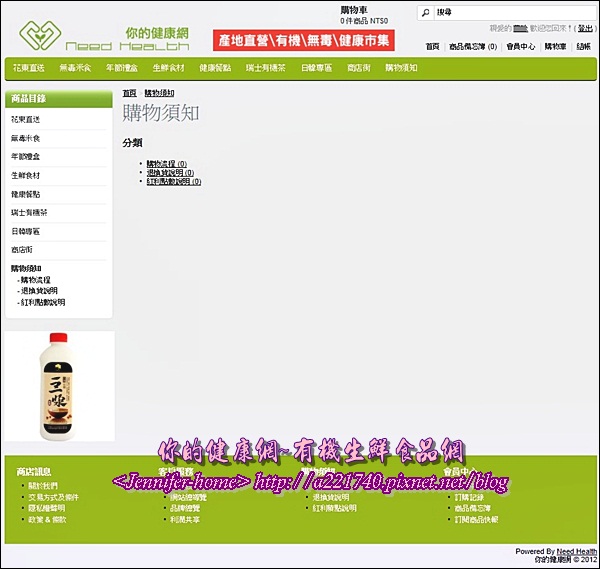Open 購物車 in top-right links

(x=555, y=47)
